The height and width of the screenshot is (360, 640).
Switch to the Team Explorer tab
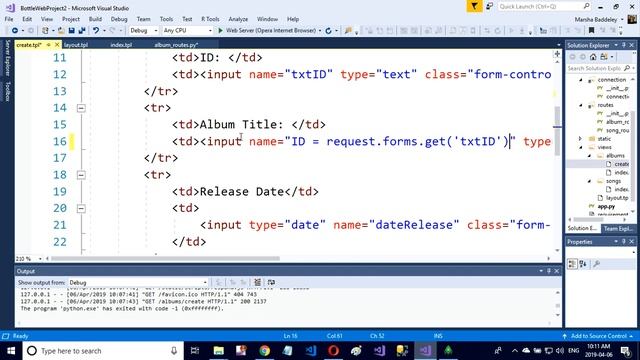tap(618, 229)
